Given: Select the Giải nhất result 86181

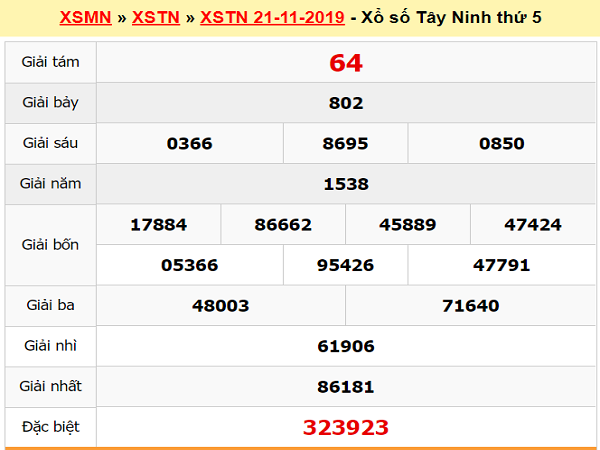Looking at the screenshot, I should 346,387.
